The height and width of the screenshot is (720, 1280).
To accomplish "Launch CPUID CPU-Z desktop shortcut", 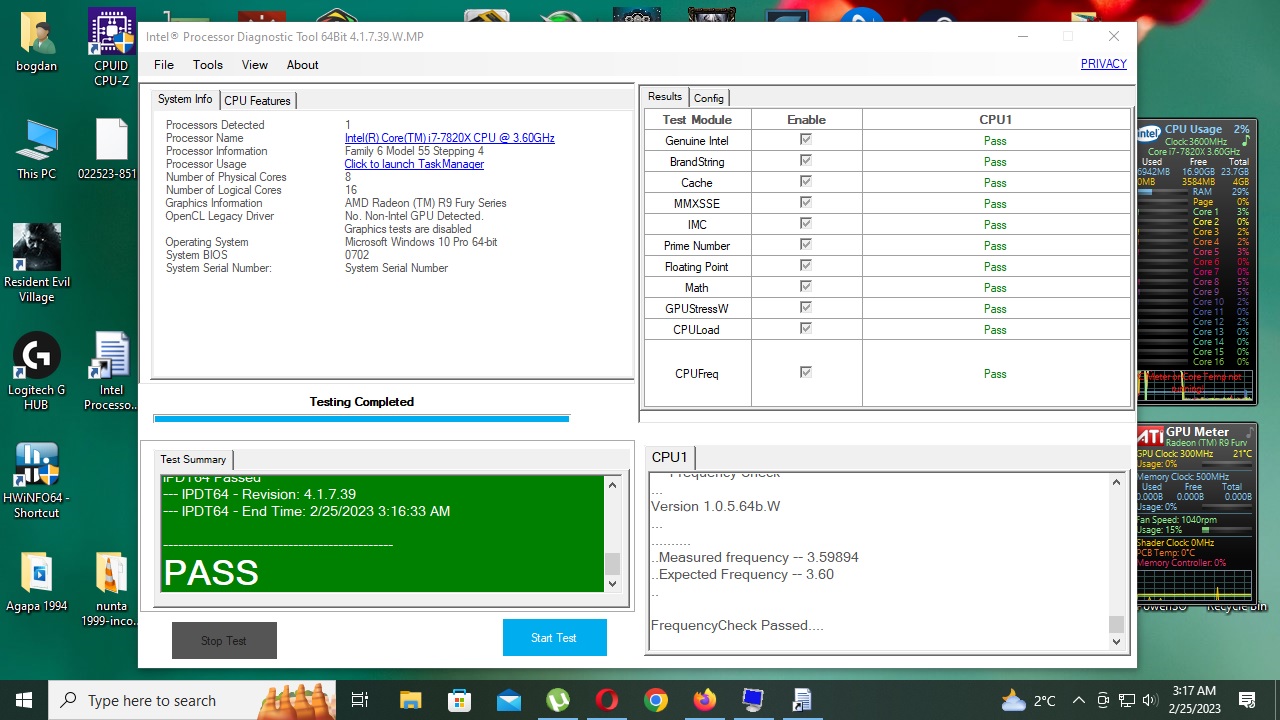I will click(x=111, y=47).
